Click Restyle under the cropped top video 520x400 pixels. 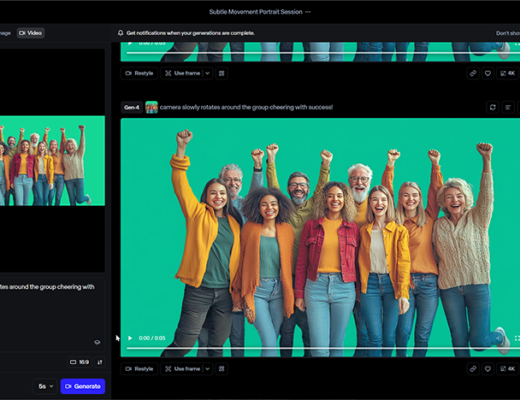coord(139,73)
